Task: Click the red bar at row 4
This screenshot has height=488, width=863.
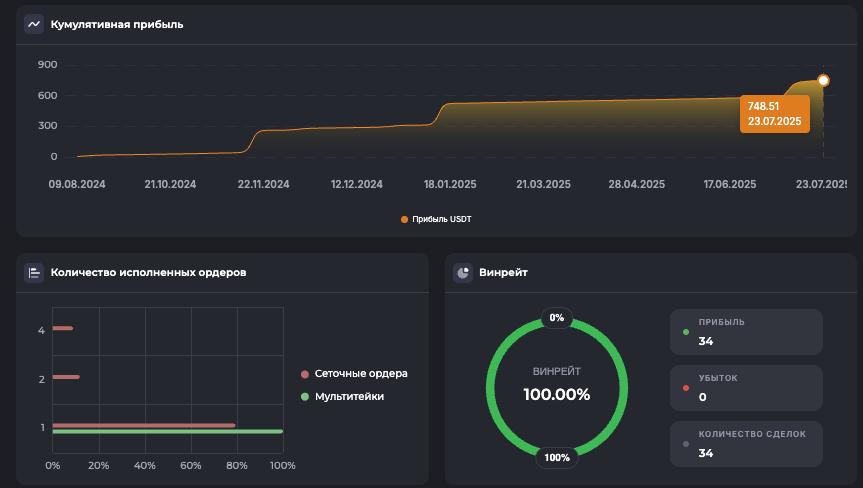Action: pos(62,328)
